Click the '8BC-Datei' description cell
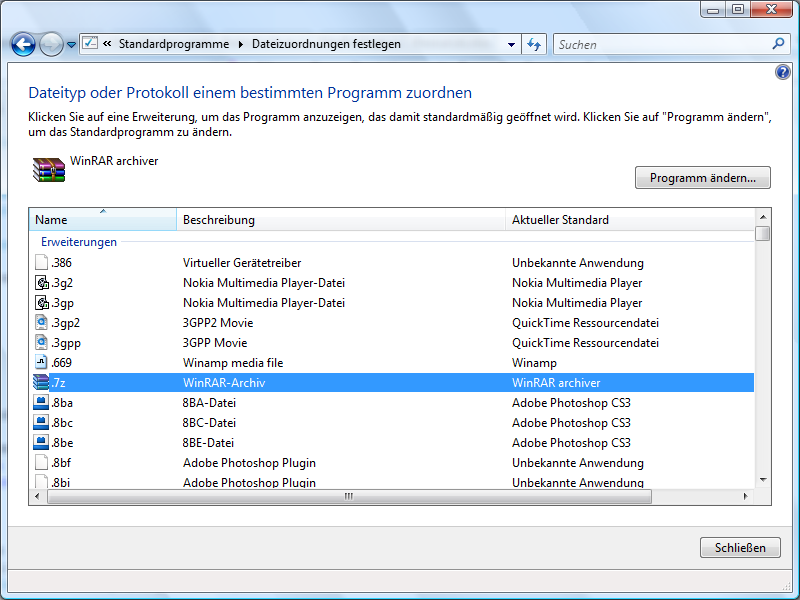This screenshot has width=800, height=600. [x=209, y=422]
